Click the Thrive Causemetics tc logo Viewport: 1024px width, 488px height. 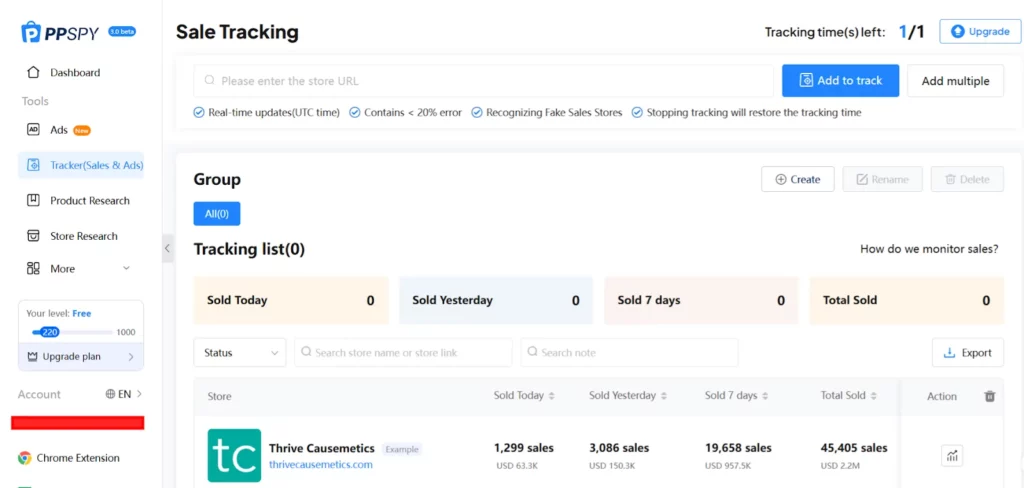coord(234,455)
